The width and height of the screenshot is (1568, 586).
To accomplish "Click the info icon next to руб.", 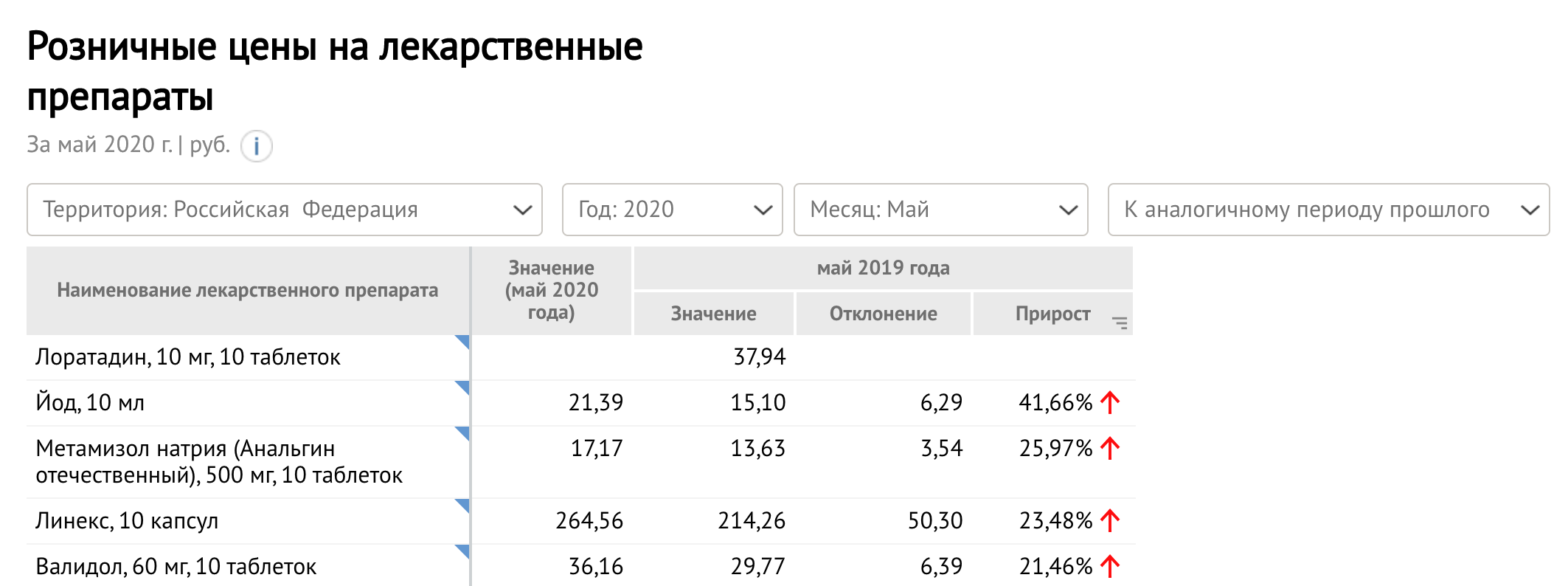I will pos(257,146).
